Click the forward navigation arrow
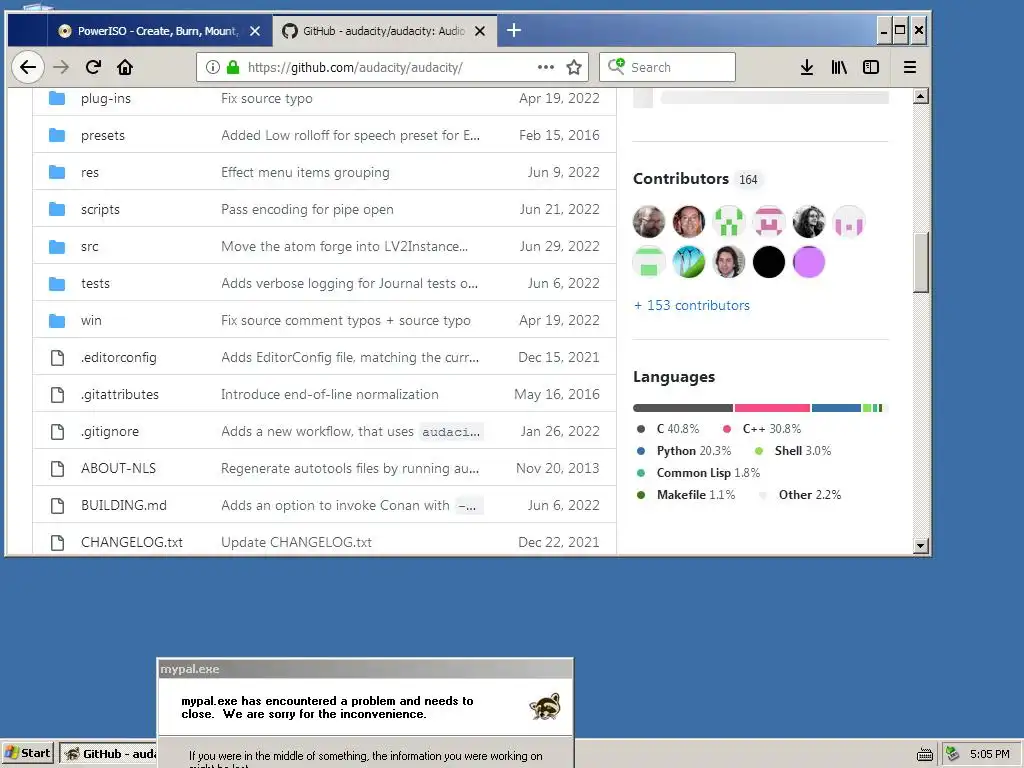 [x=61, y=67]
